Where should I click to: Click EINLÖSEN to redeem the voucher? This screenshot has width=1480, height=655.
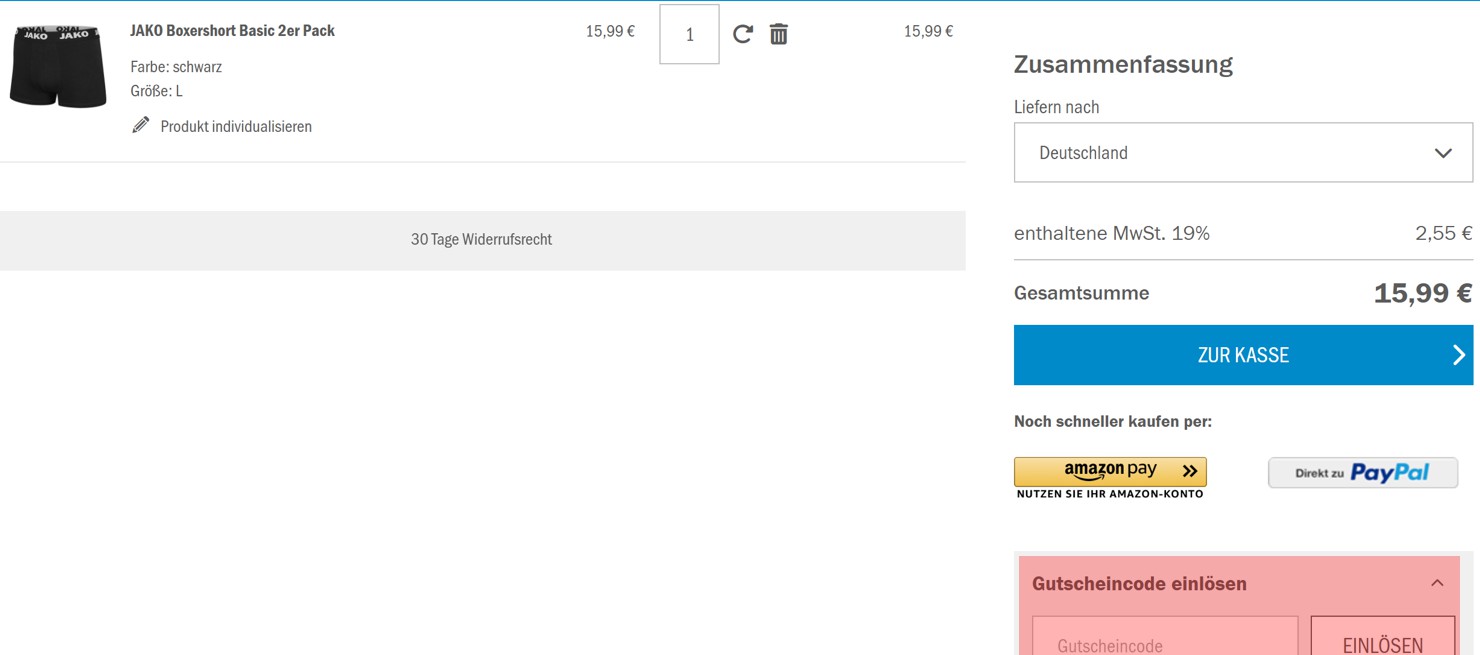[1383, 636]
